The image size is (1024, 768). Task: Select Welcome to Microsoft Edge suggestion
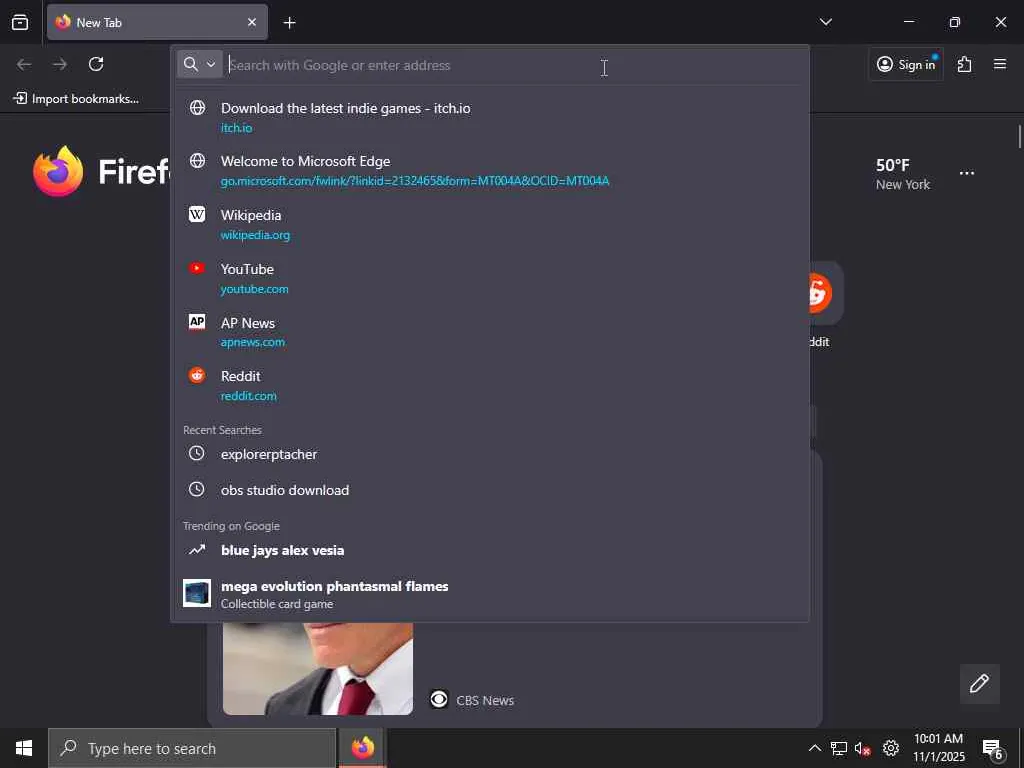click(490, 170)
